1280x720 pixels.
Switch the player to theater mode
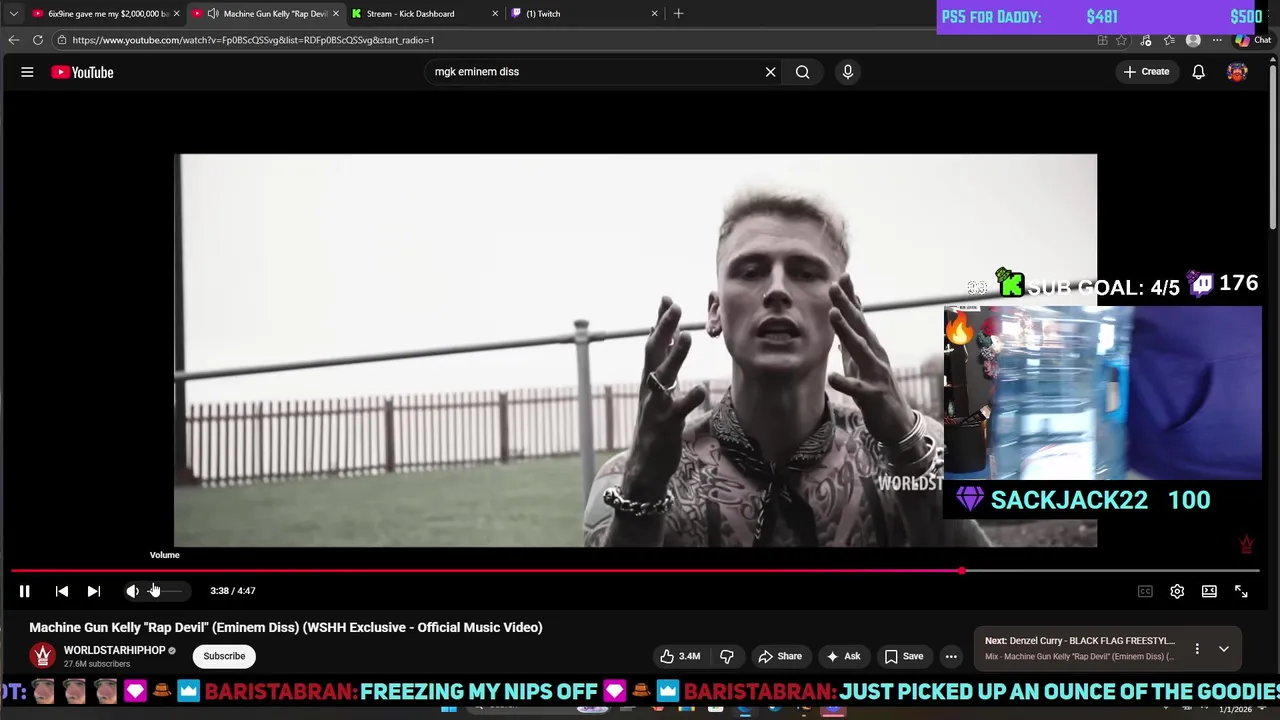click(1209, 591)
